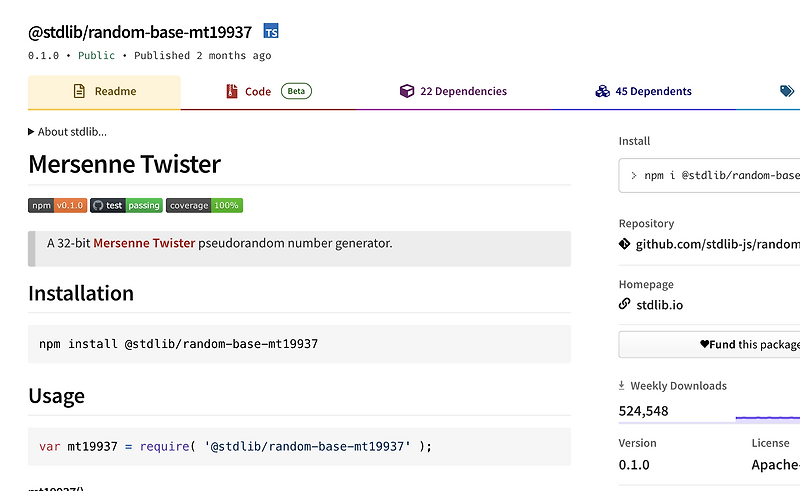This screenshot has width=800, height=491.
Task: Expand the About stdlib disclosure triangle
Action: point(32,132)
